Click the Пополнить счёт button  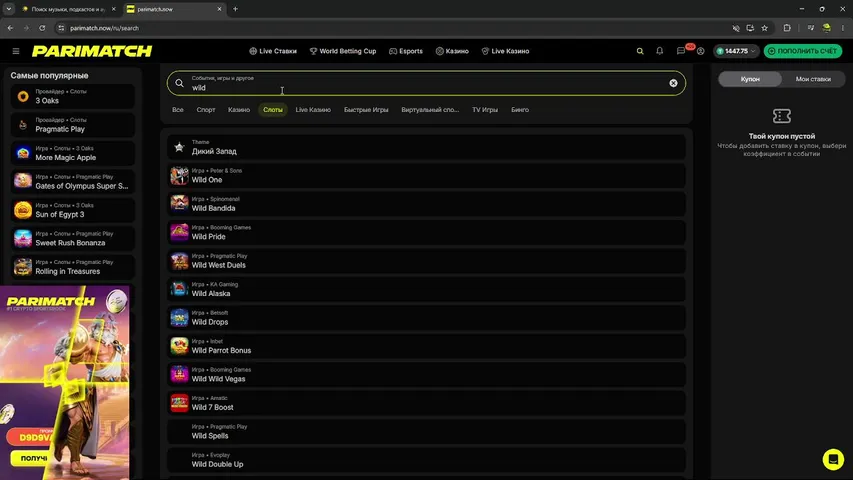click(803, 51)
